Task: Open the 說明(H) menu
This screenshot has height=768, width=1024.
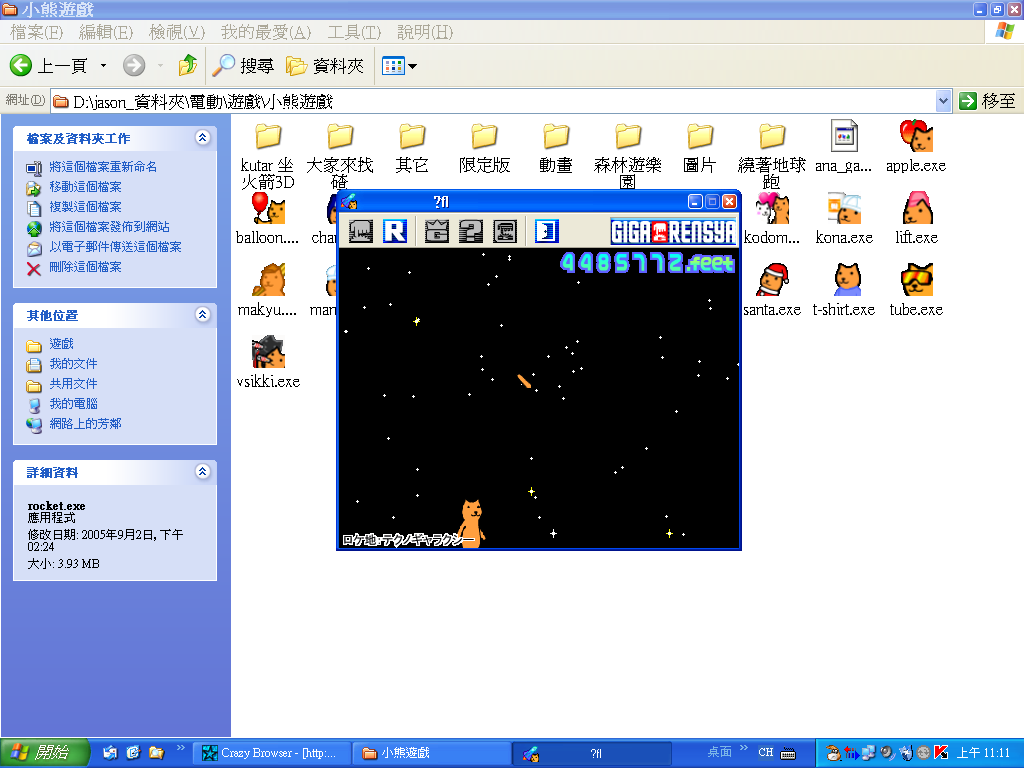Action: [x=424, y=32]
